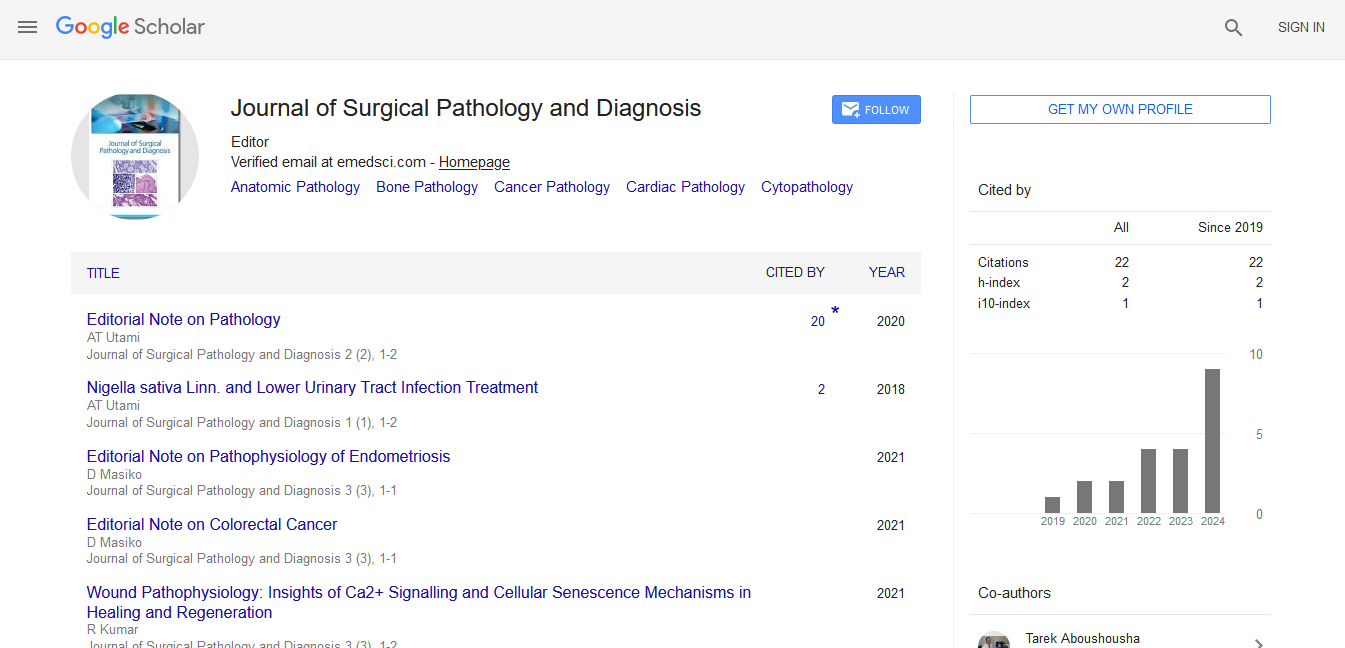
Task: Click Get My Own Profile button
Action: 1119,110
